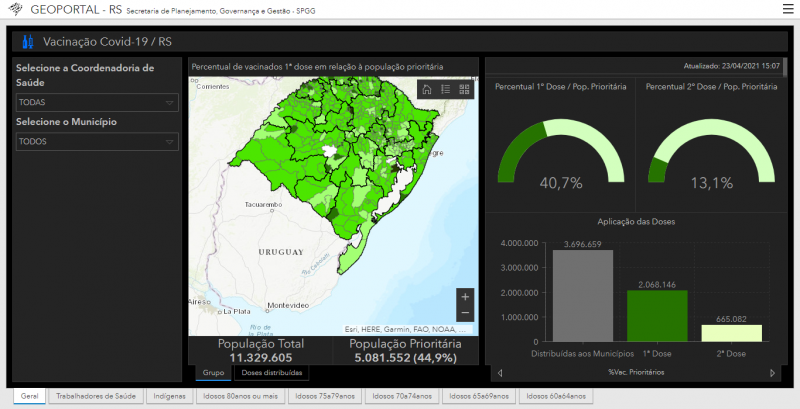
Task: Click the vaccine syringe icon in header
Action: (x=28, y=42)
